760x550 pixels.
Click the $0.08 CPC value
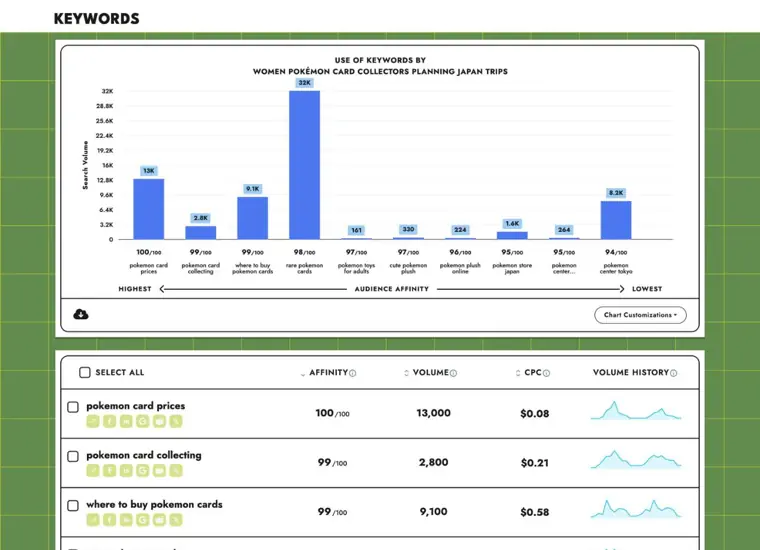(535, 414)
